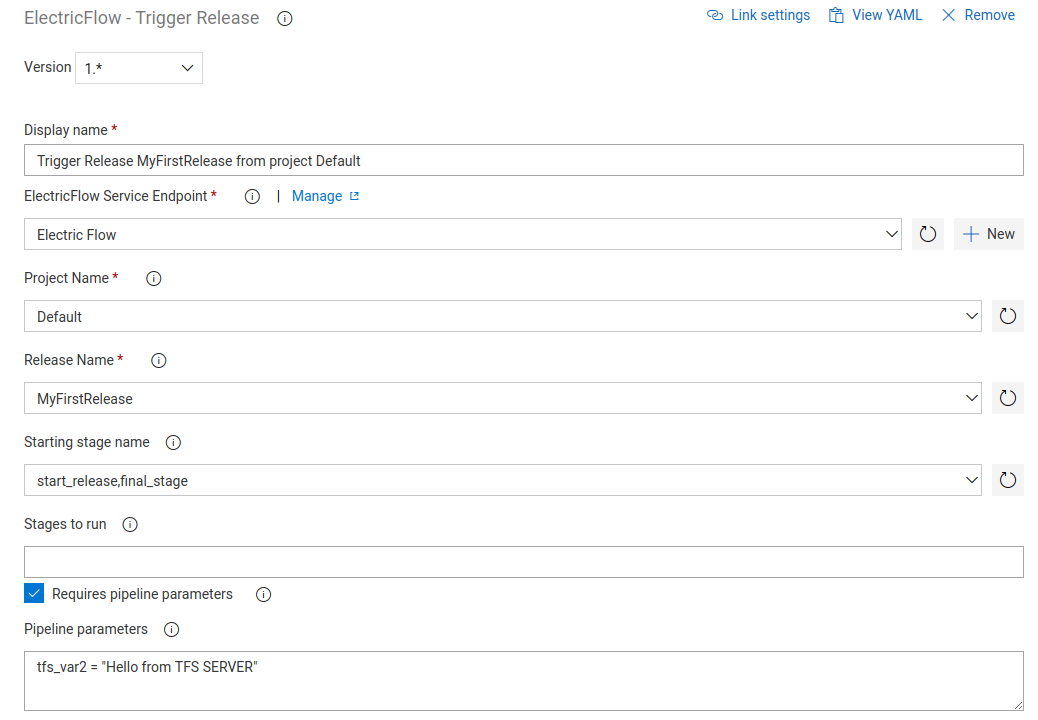Click the external-link icon next to Manage

point(354,196)
